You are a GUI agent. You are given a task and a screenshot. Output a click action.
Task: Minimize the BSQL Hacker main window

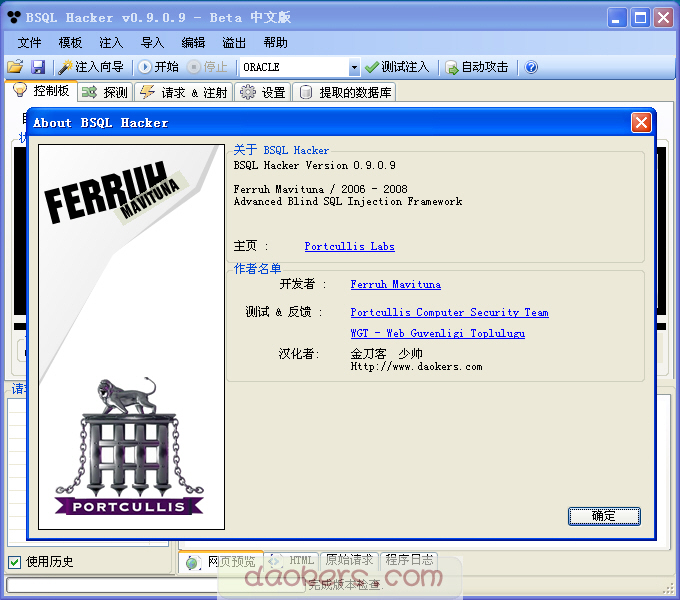pos(616,18)
